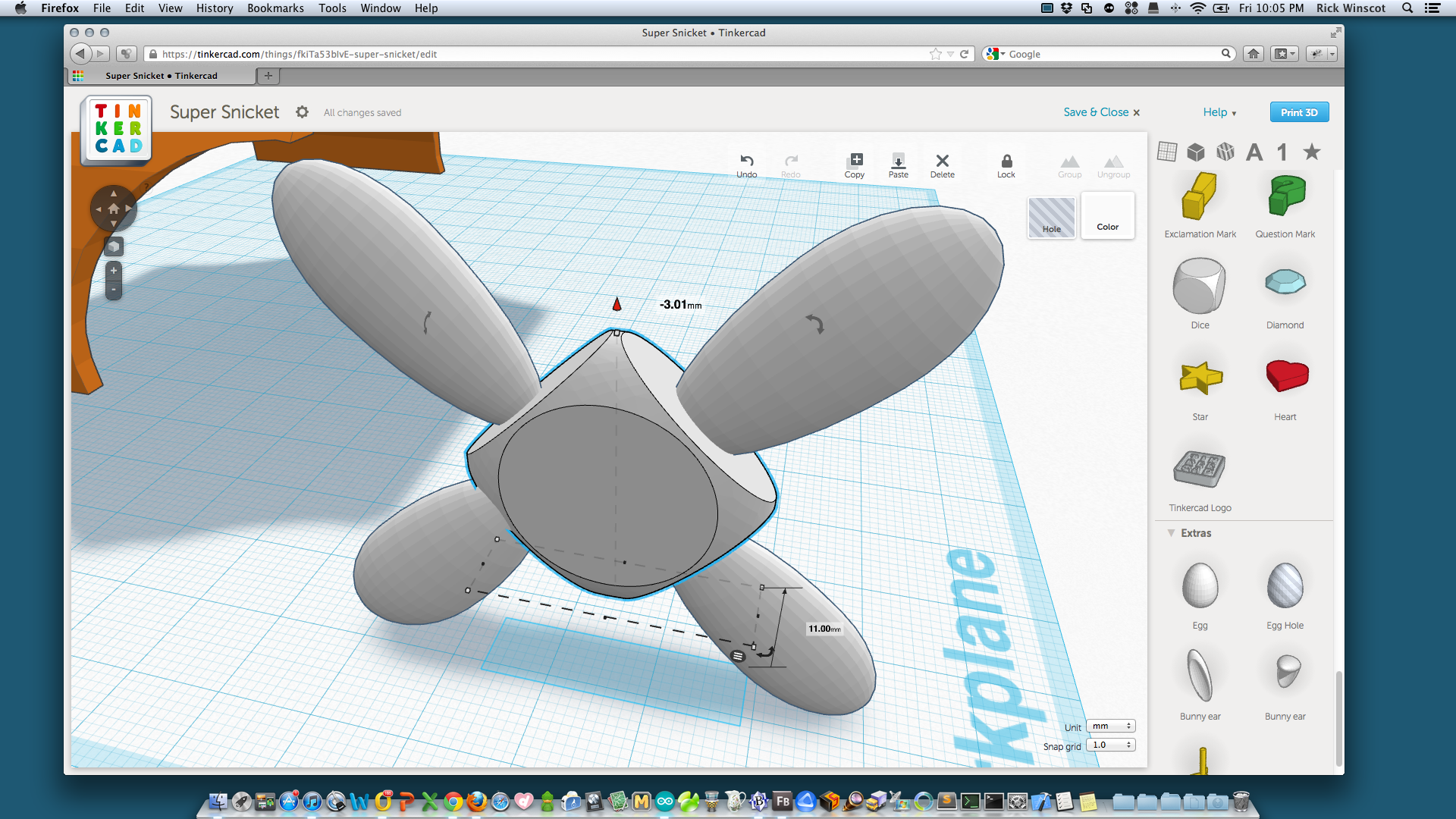This screenshot has height=819, width=1456.
Task: Open the letters category A icon
Action: pyautogui.click(x=1254, y=152)
